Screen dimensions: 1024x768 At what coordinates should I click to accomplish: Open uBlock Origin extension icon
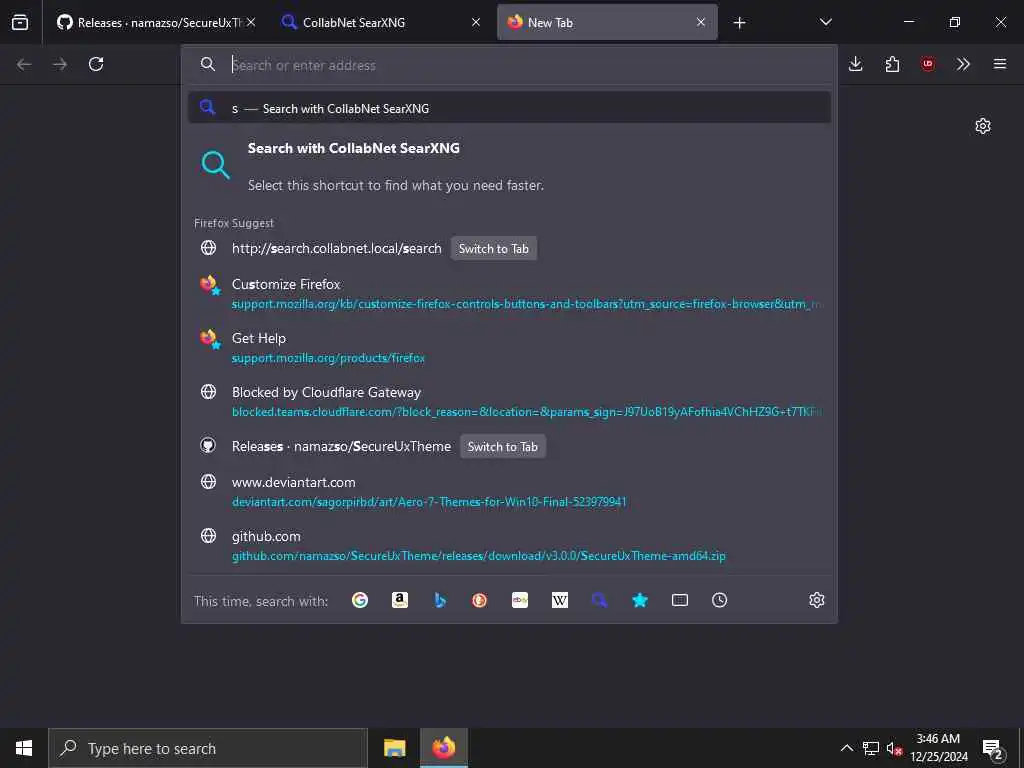(928, 64)
